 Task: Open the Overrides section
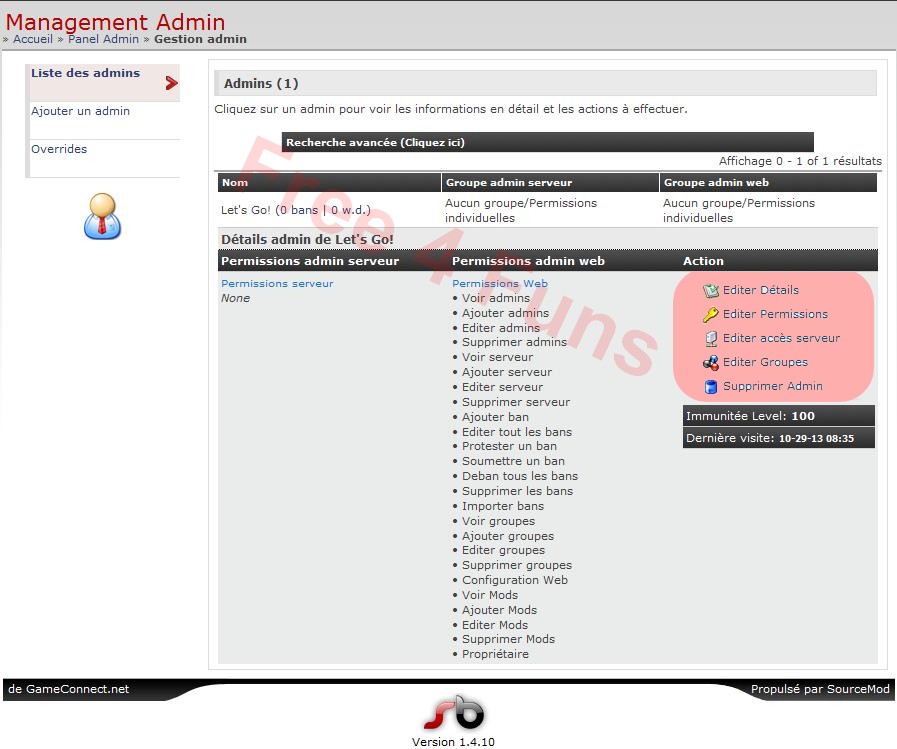(x=58, y=149)
